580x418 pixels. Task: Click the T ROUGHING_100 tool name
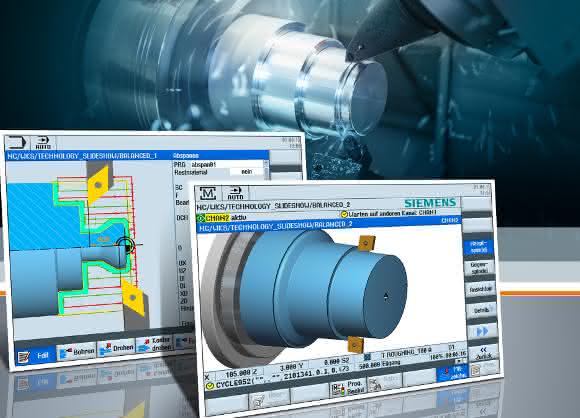point(407,352)
